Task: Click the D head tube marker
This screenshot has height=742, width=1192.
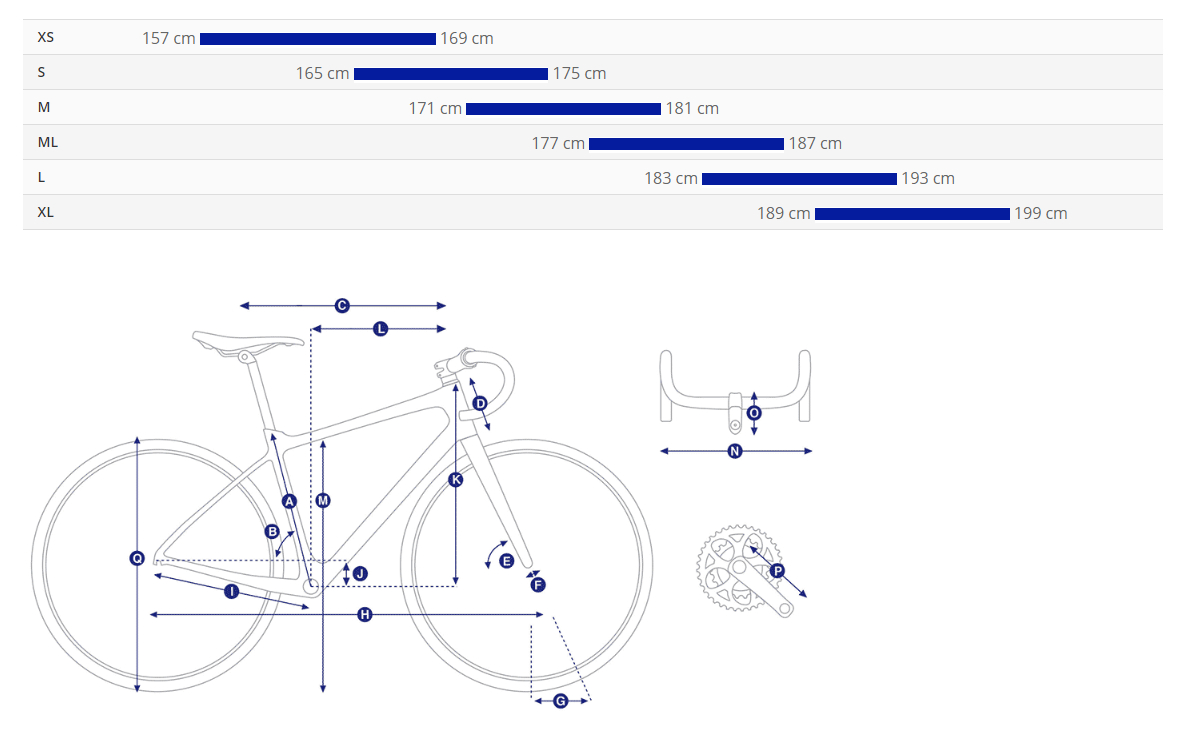Action: pyautogui.click(x=480, y=403)
